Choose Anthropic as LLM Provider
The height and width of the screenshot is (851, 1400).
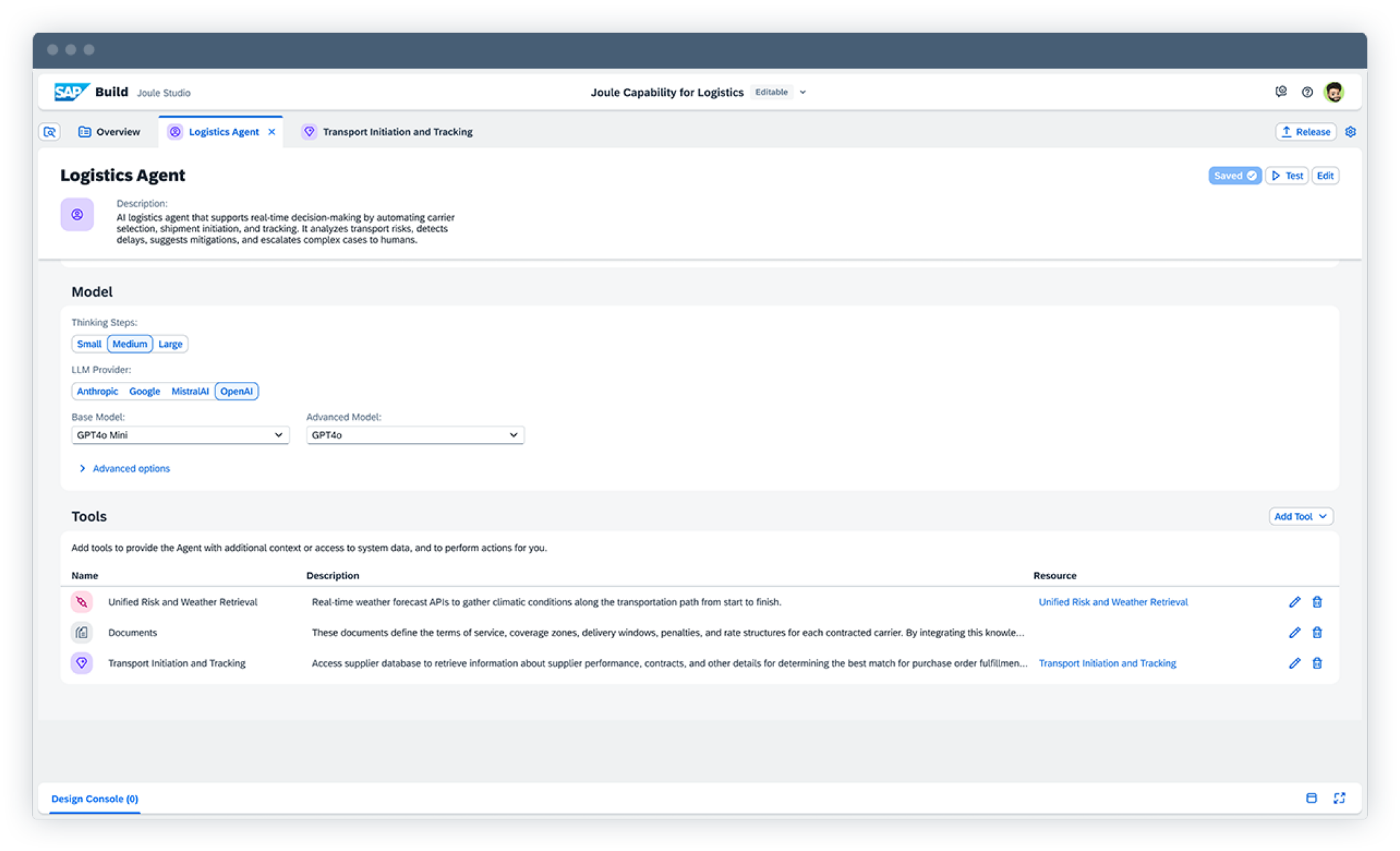(x=97, y=391)
